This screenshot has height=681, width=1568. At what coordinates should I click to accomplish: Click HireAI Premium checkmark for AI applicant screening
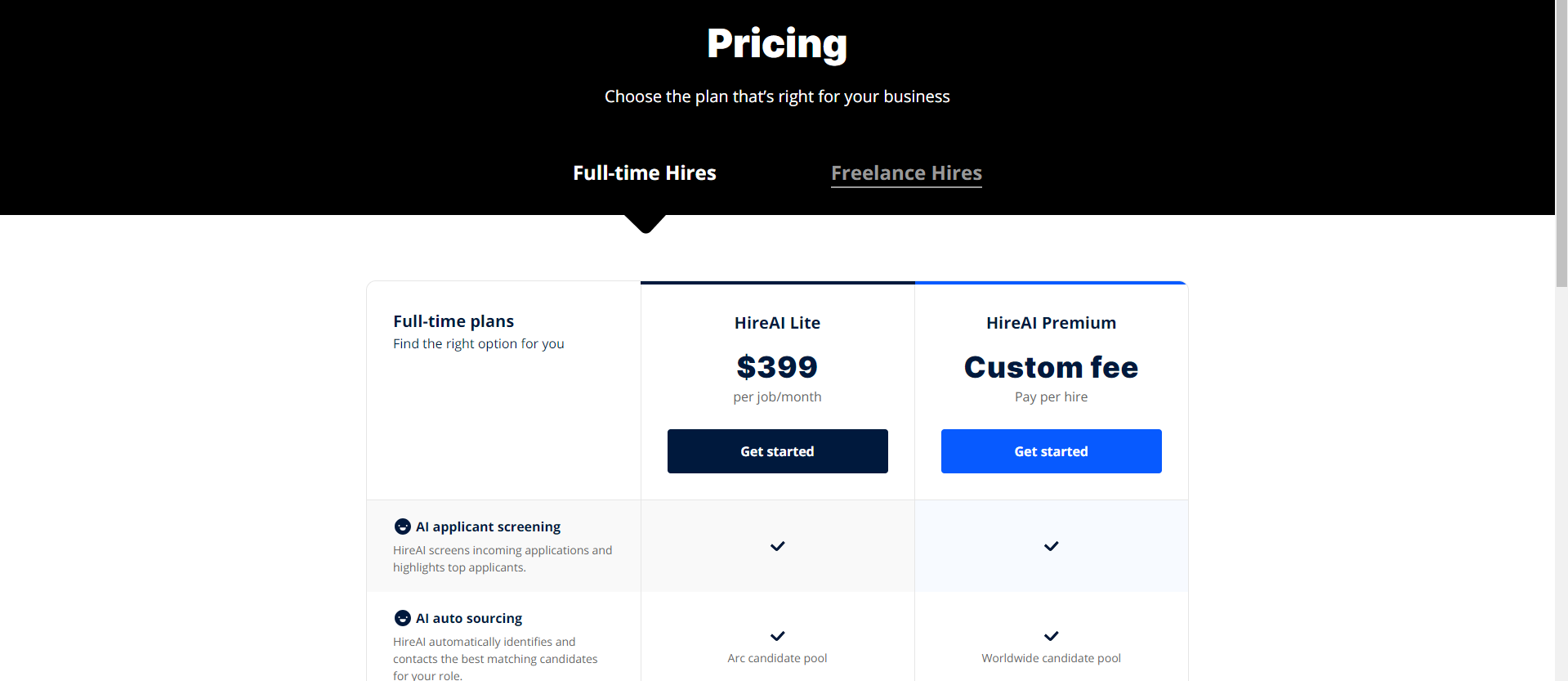click(1051, 546)
